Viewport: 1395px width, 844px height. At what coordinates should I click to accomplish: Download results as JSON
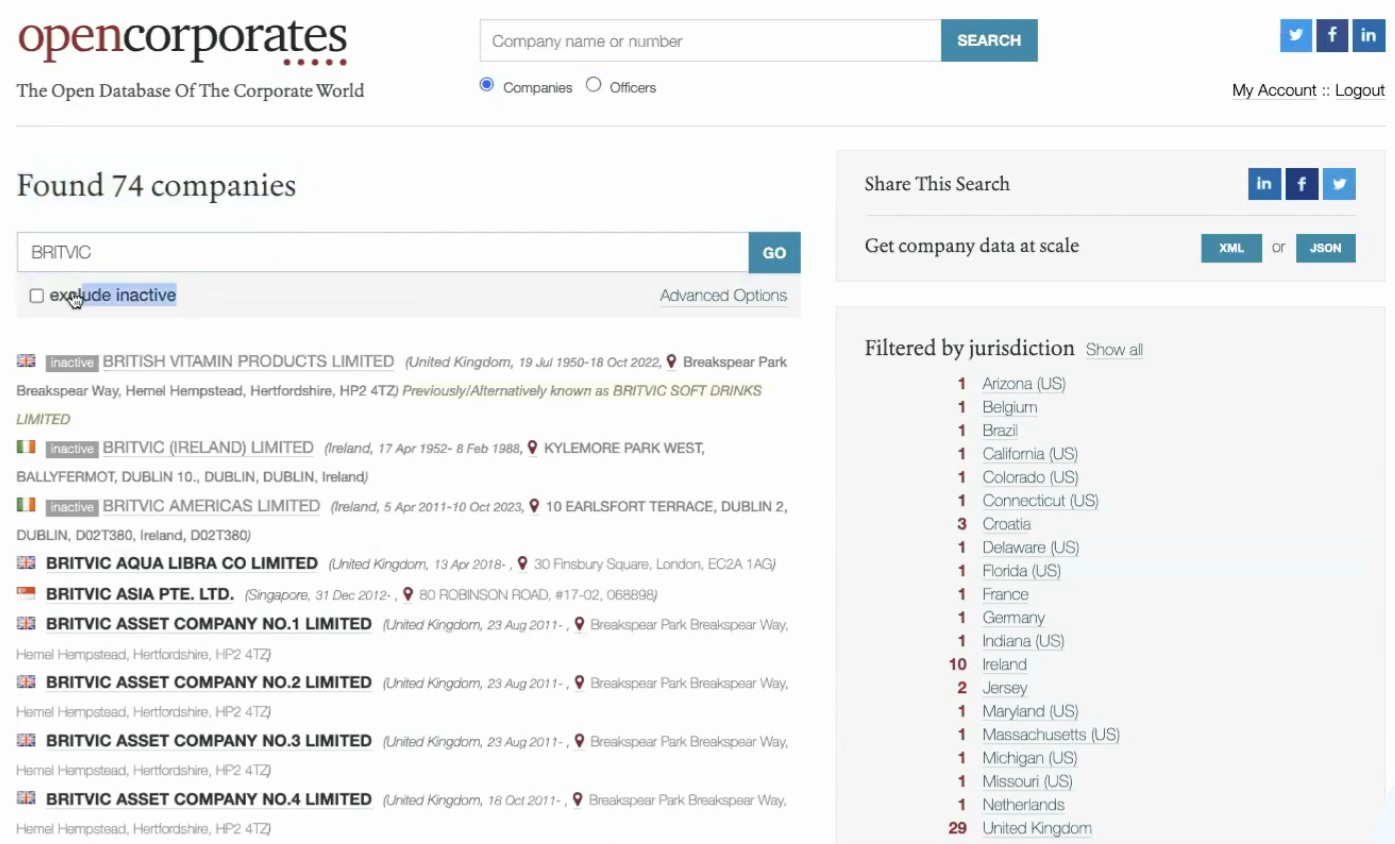pos(1326,248)
